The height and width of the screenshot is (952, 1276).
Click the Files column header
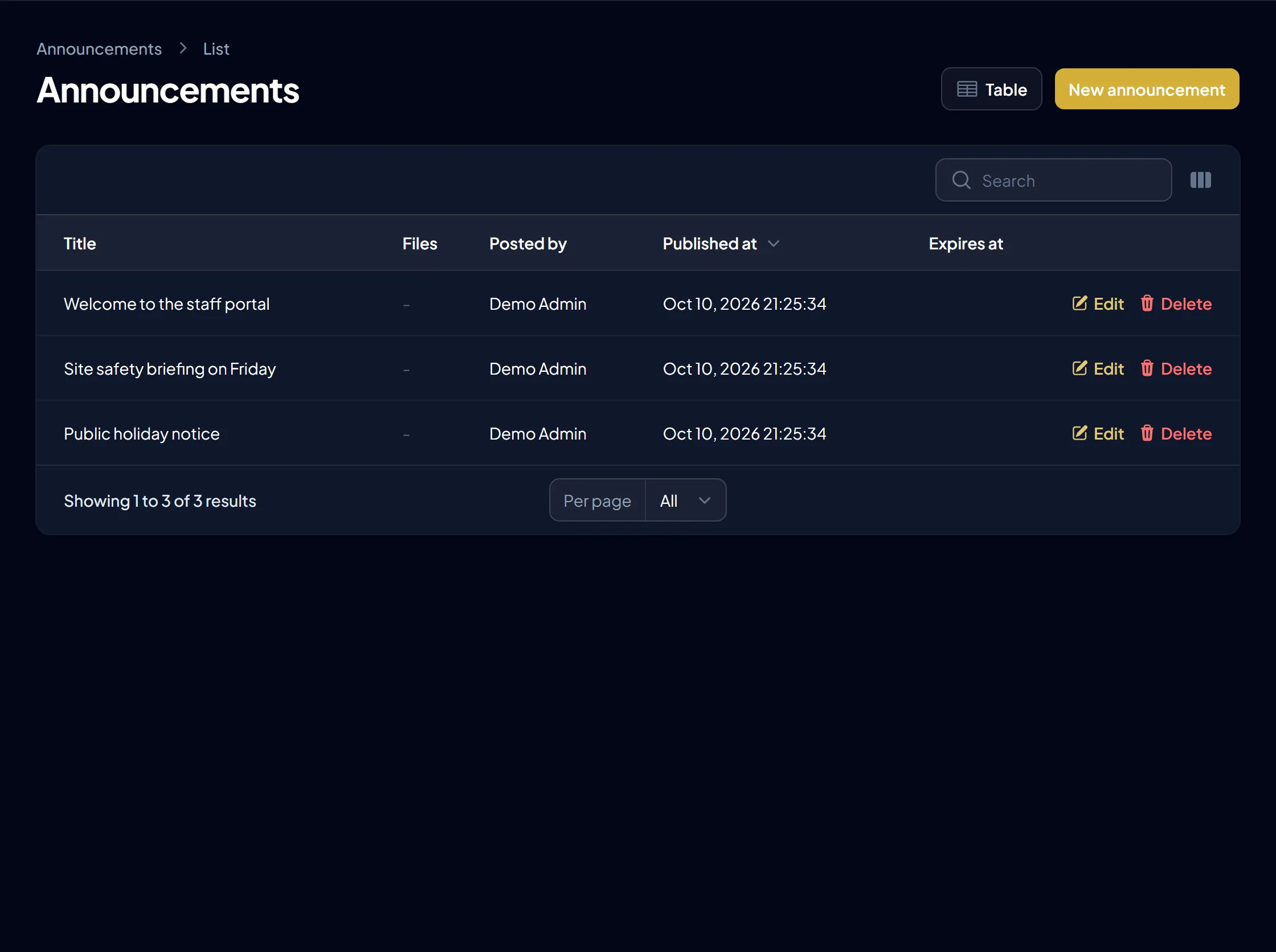(420, 244)
